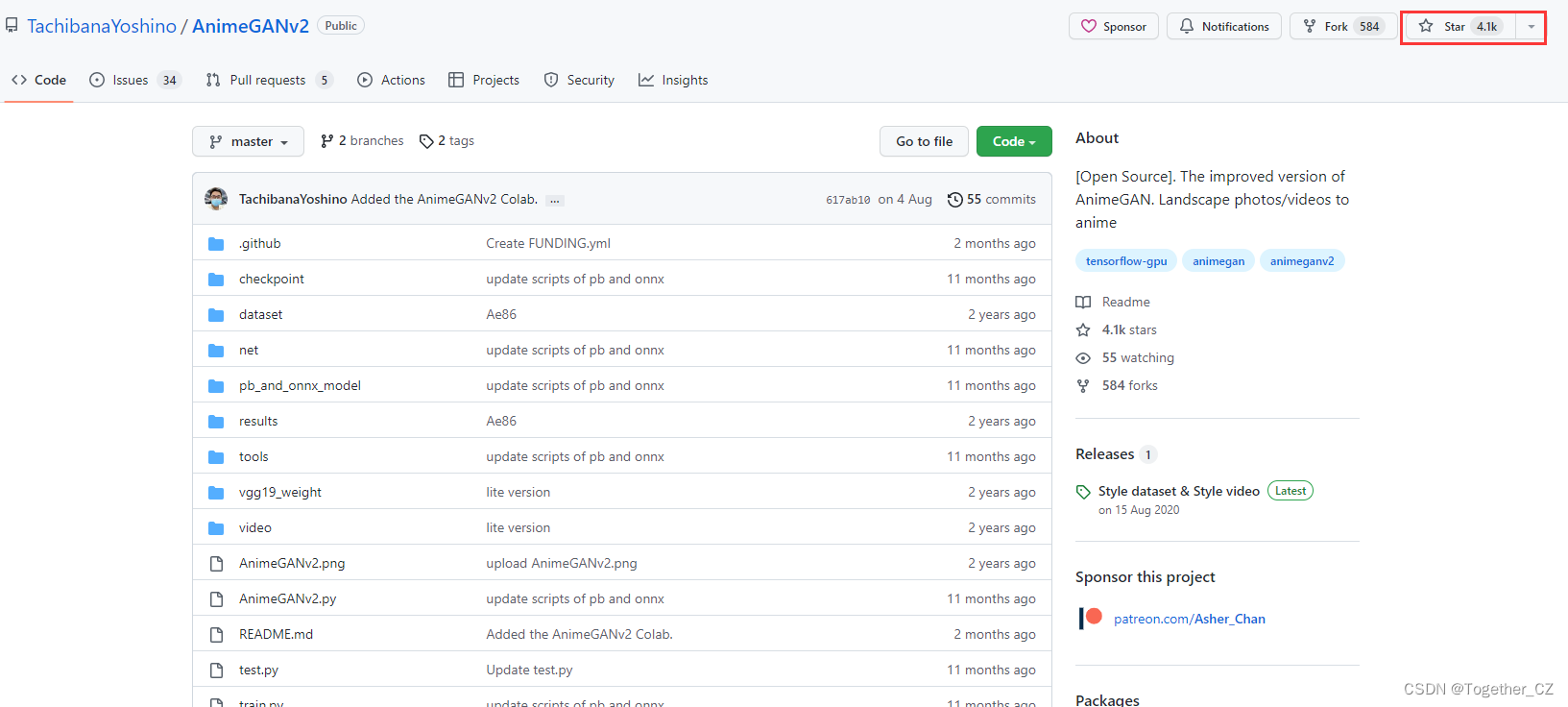Click Go to file button
1568x707 pixels.
(x=924, y=141)
